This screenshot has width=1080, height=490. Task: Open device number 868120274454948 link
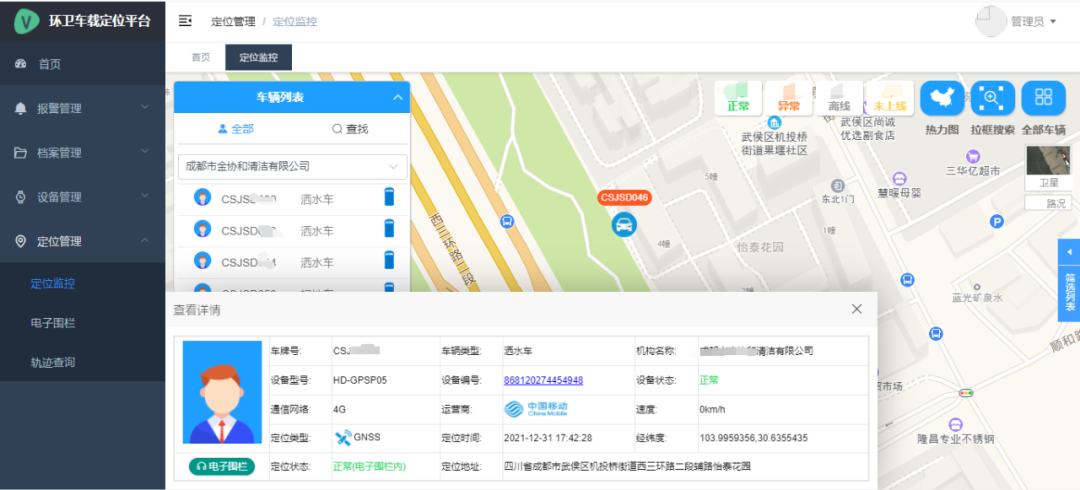pyautogui.click(x=543, y=380)
